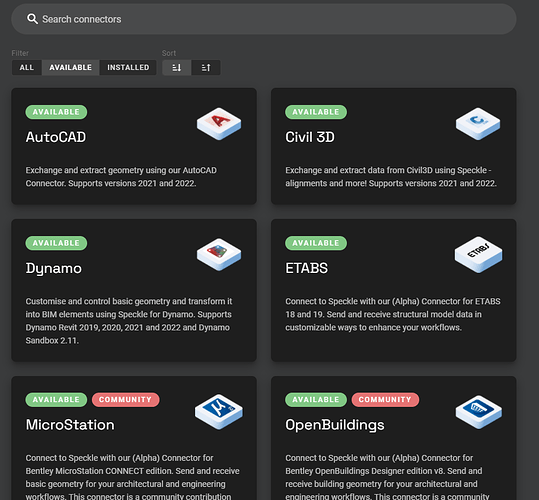539x500 pixels.
Task: Click the AVAILABLE badge on AutoCAD card
Action: 56,112
